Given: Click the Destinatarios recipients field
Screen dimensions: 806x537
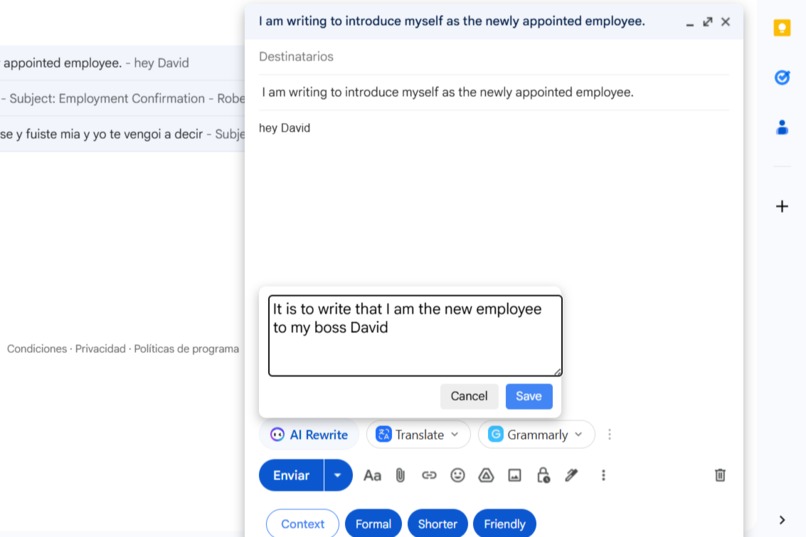Looking at the screenshot, I should [493, 57].
